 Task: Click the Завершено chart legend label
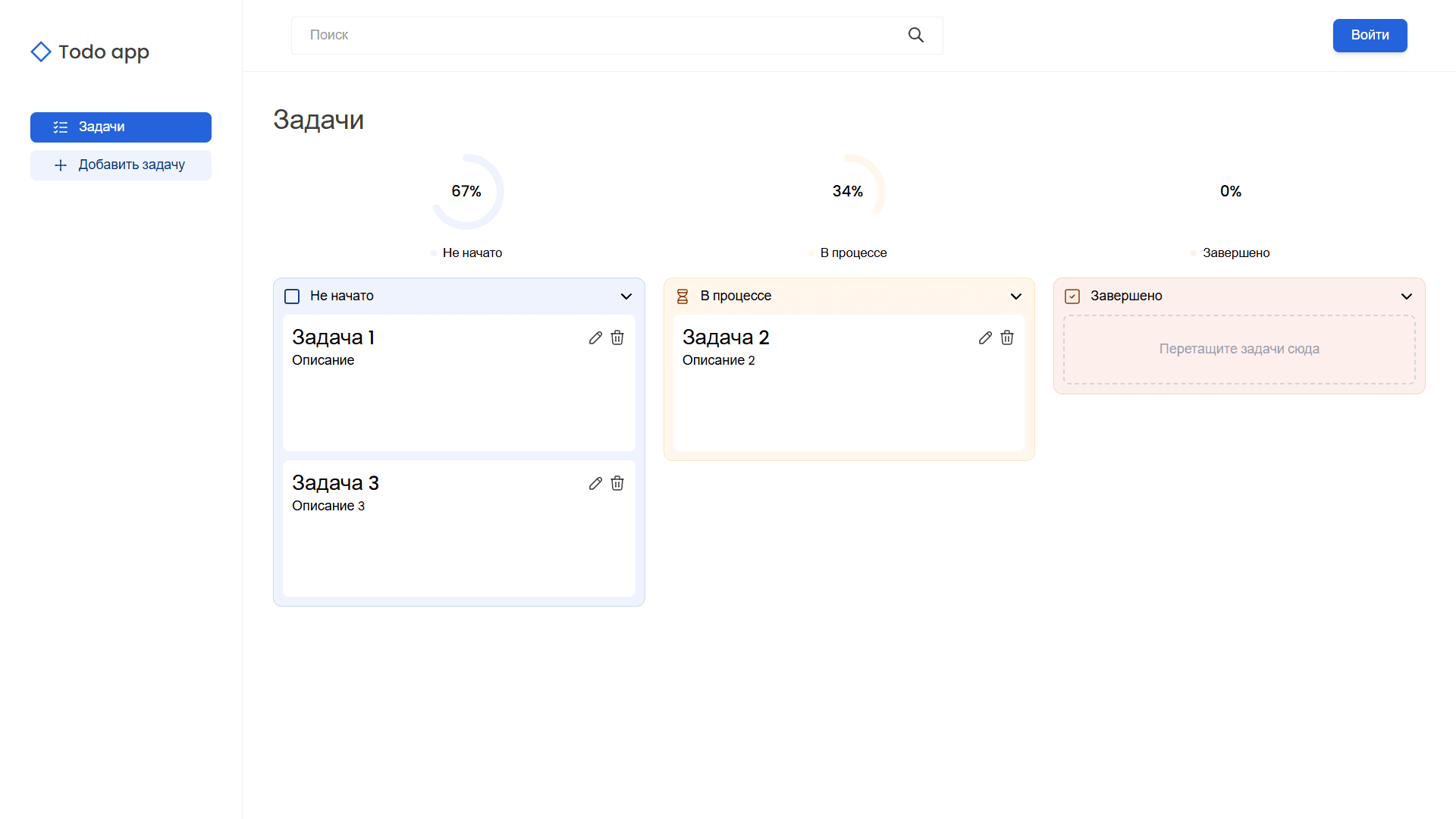(x=1236, y=253)
